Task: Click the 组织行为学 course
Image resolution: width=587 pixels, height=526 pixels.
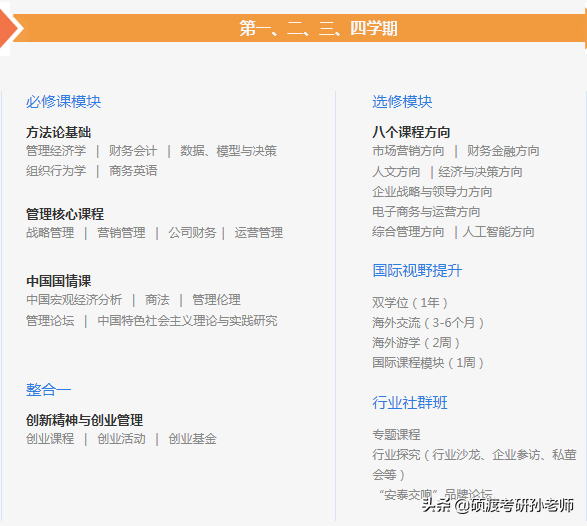Action: (x=56, y=171)
